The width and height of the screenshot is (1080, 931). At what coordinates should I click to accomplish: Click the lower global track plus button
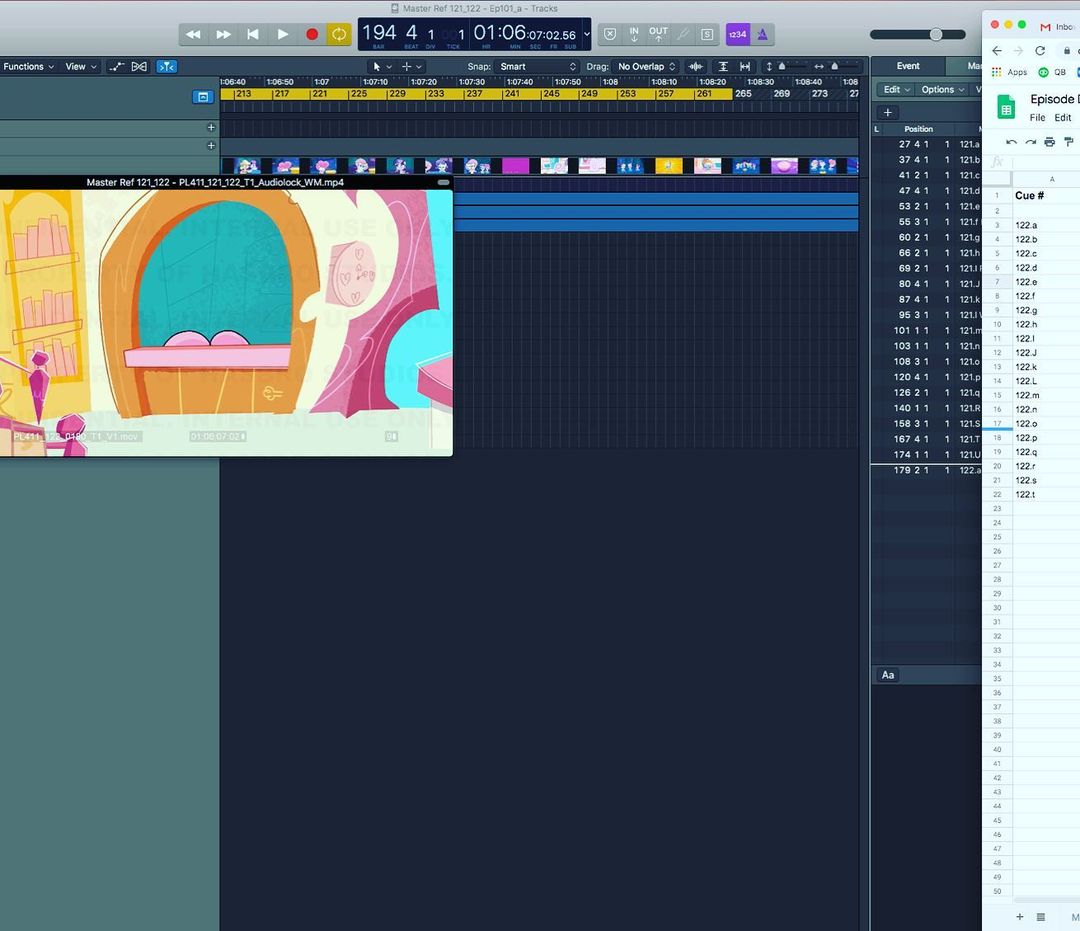pos(211,145)
